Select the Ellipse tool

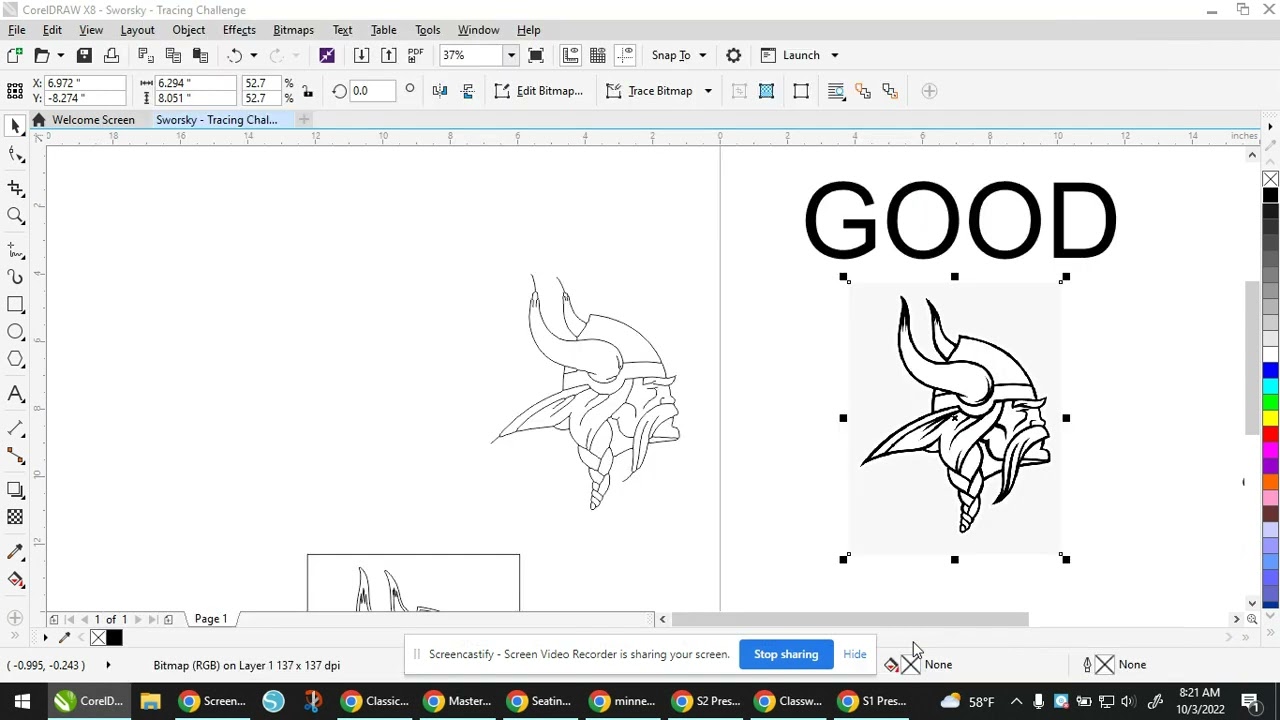pos(15,332)
